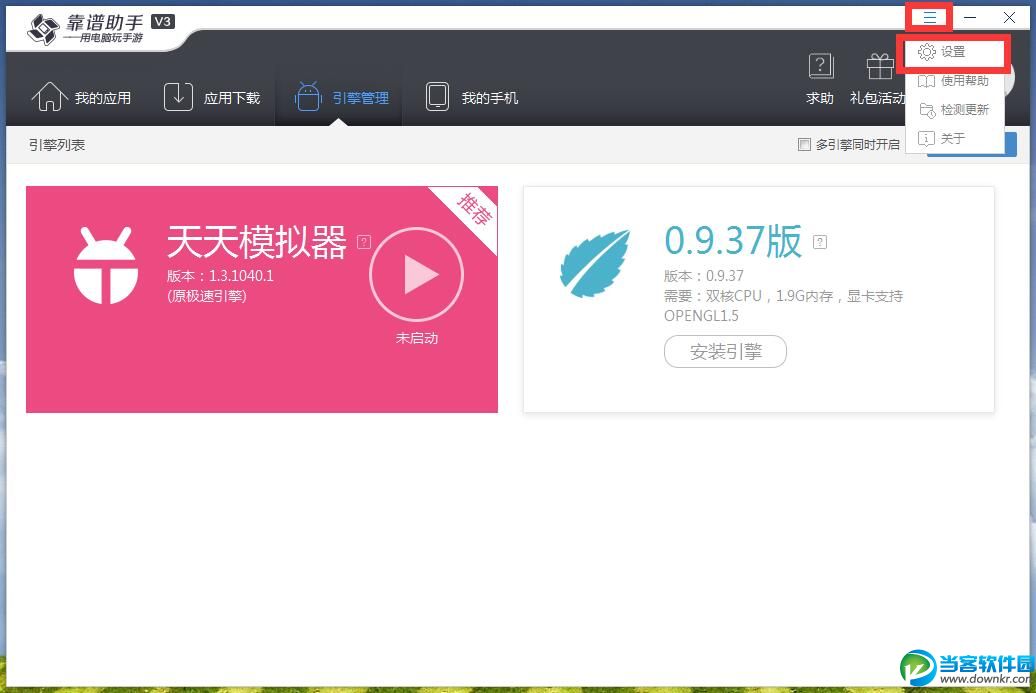Click the 未启动 status label
1036x693 pixels.
pos(416,338)
